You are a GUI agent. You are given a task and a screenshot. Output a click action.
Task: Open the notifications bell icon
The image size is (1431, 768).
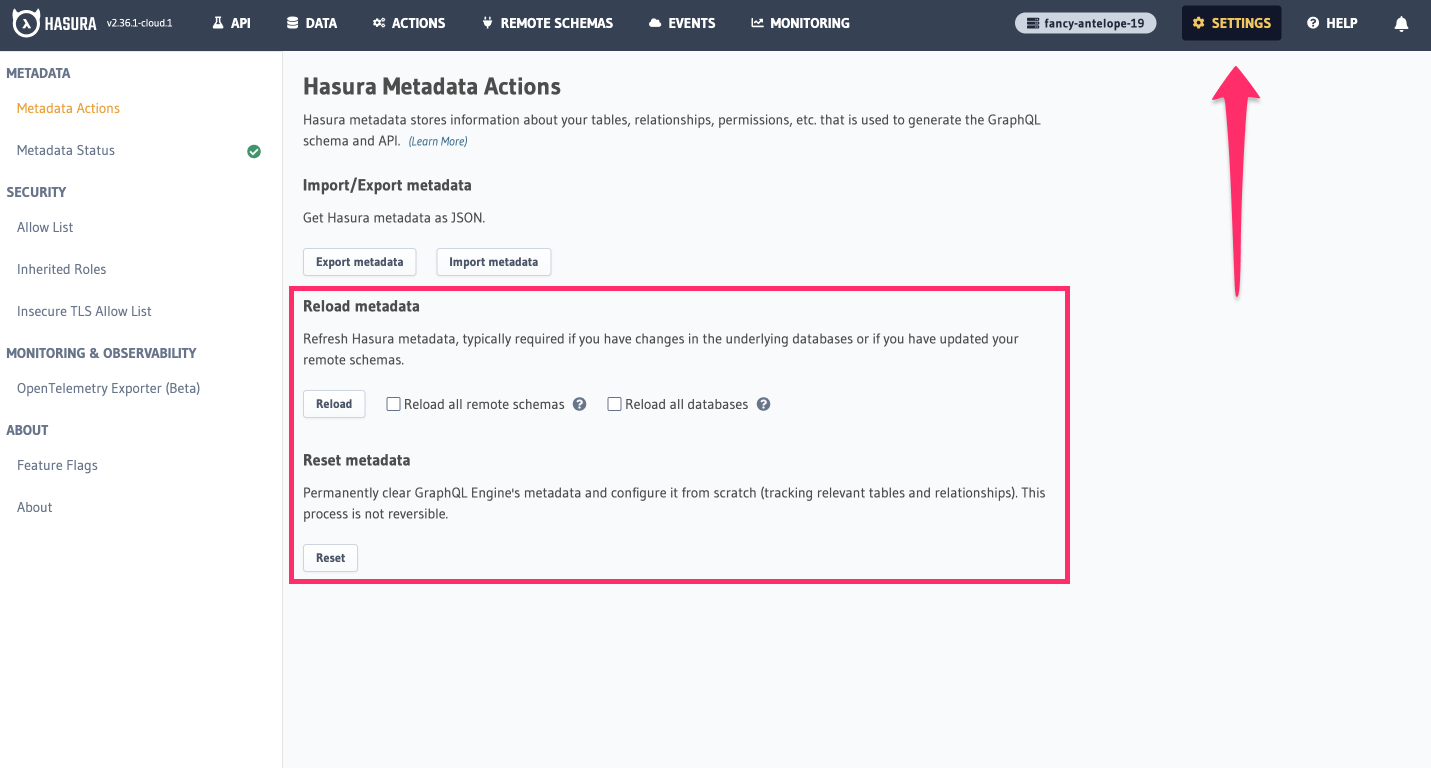(1400, 22)
